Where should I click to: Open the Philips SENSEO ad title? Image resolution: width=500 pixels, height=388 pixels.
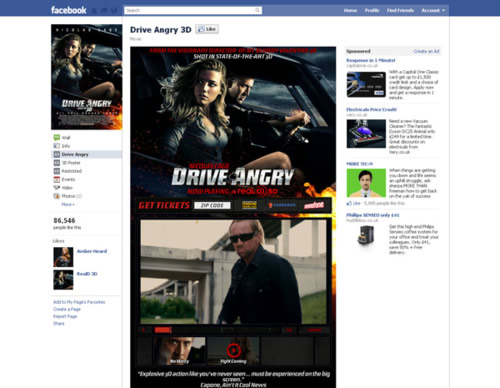(x=373, y=215)
